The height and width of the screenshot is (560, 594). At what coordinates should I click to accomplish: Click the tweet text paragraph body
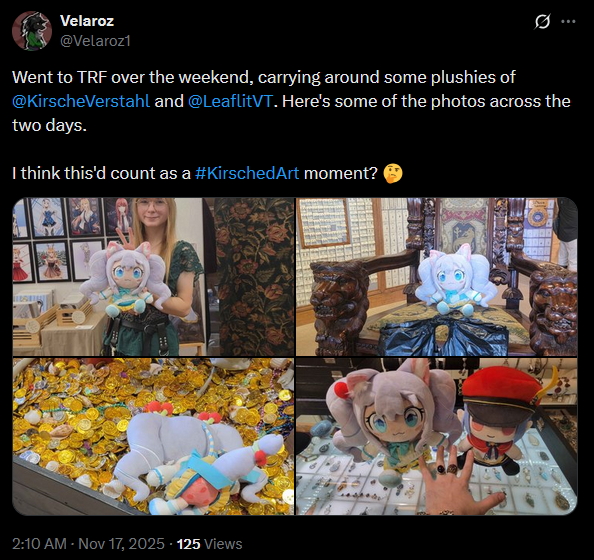pyautogui.click(x=291, y=125)
